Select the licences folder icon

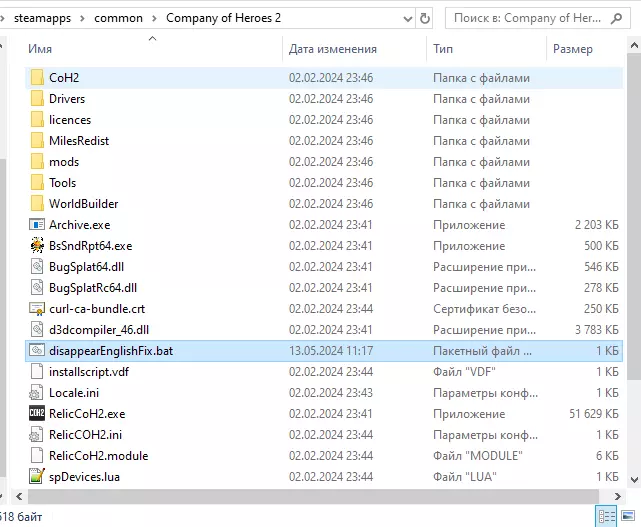[37, 119]
